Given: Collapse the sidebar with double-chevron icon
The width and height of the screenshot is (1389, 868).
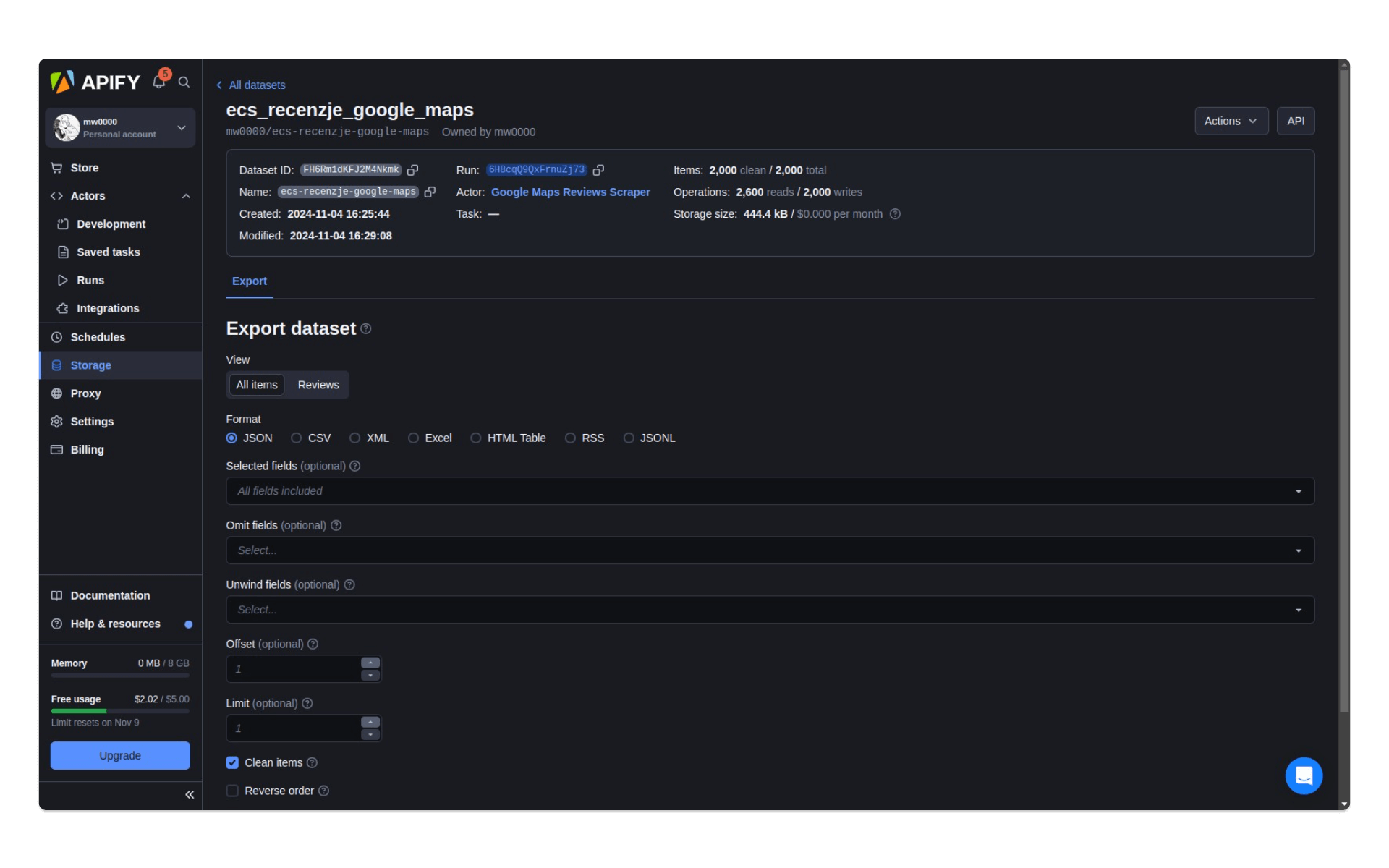Looking at the screenshot, I should (190, 795).
